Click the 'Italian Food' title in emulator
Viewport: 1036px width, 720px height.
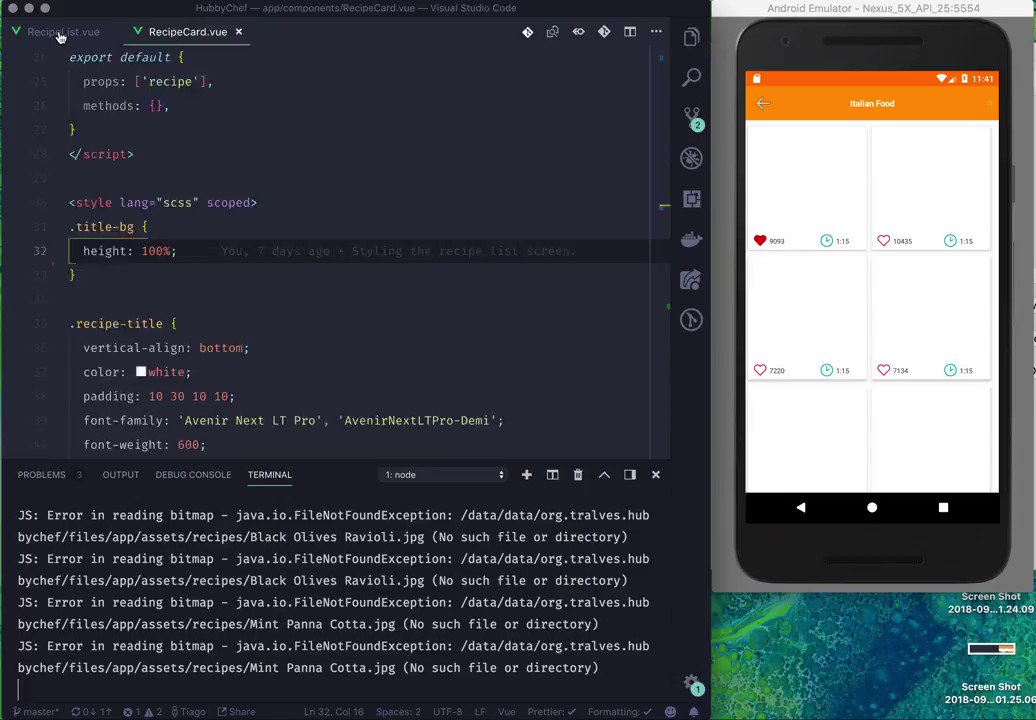[x=871, y=104]
